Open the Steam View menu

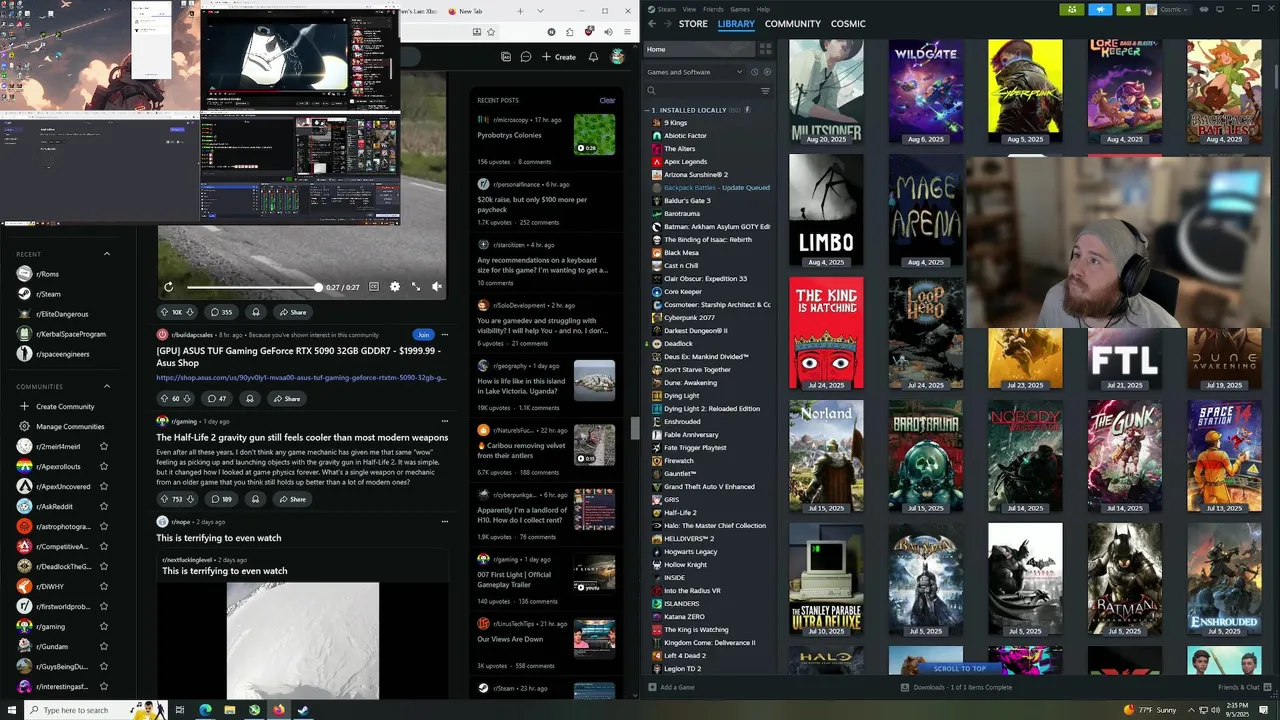[689, 9]
